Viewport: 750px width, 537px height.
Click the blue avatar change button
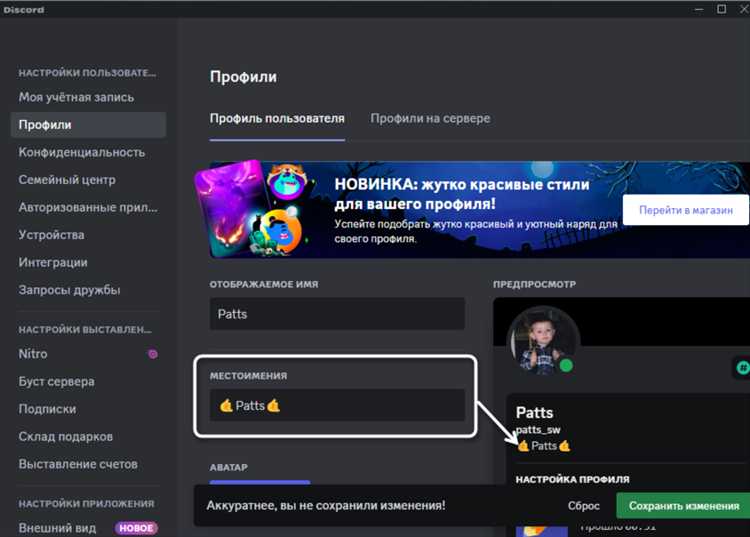coord(260,482)
